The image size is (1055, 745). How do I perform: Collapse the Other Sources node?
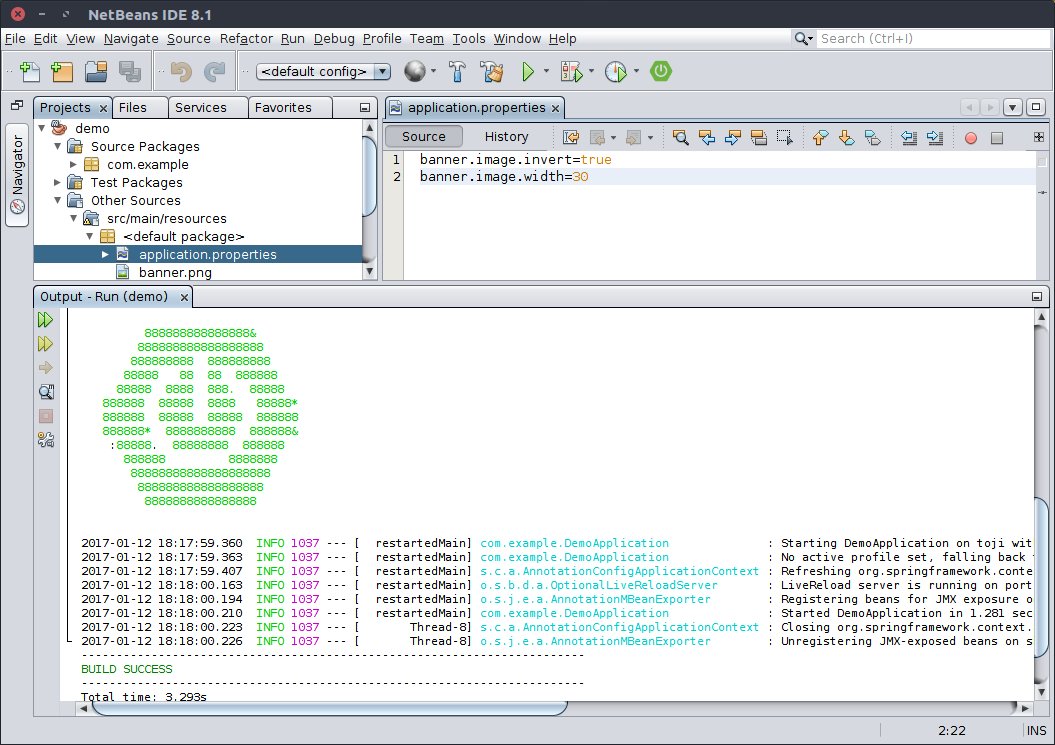click(x=58, y=201)
